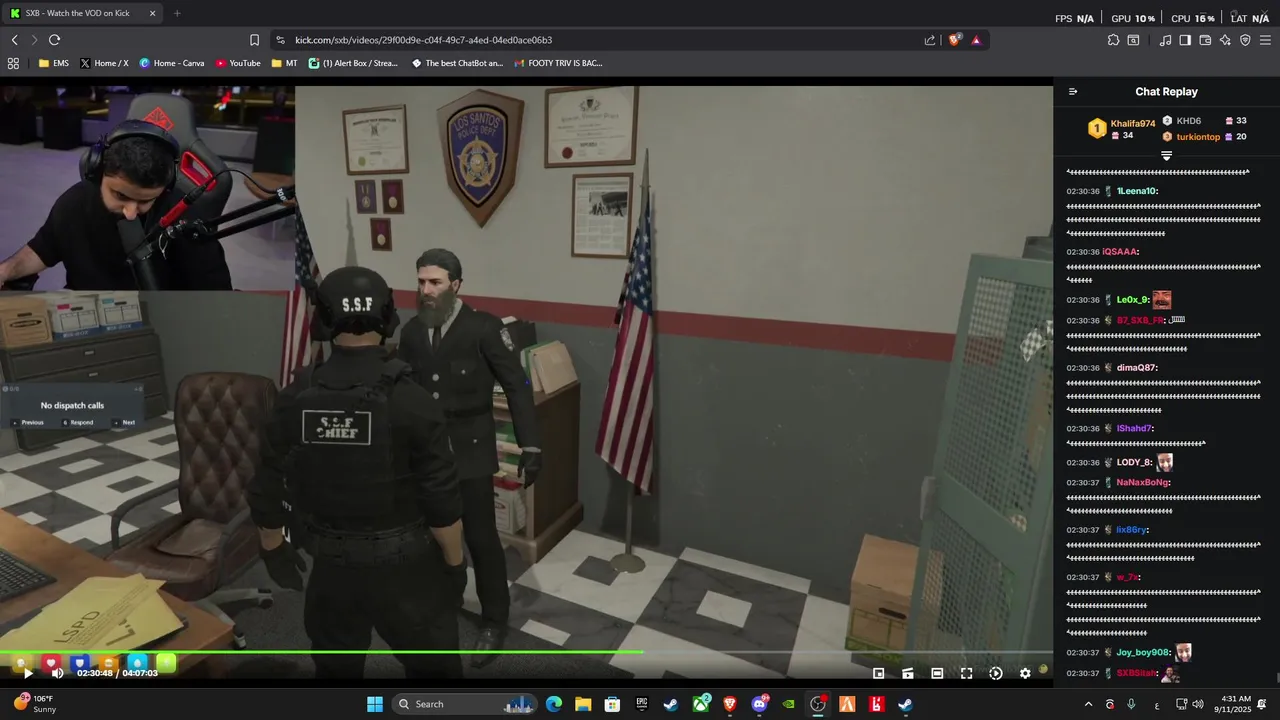Open File Explorer from taskbar

(583, 704)
